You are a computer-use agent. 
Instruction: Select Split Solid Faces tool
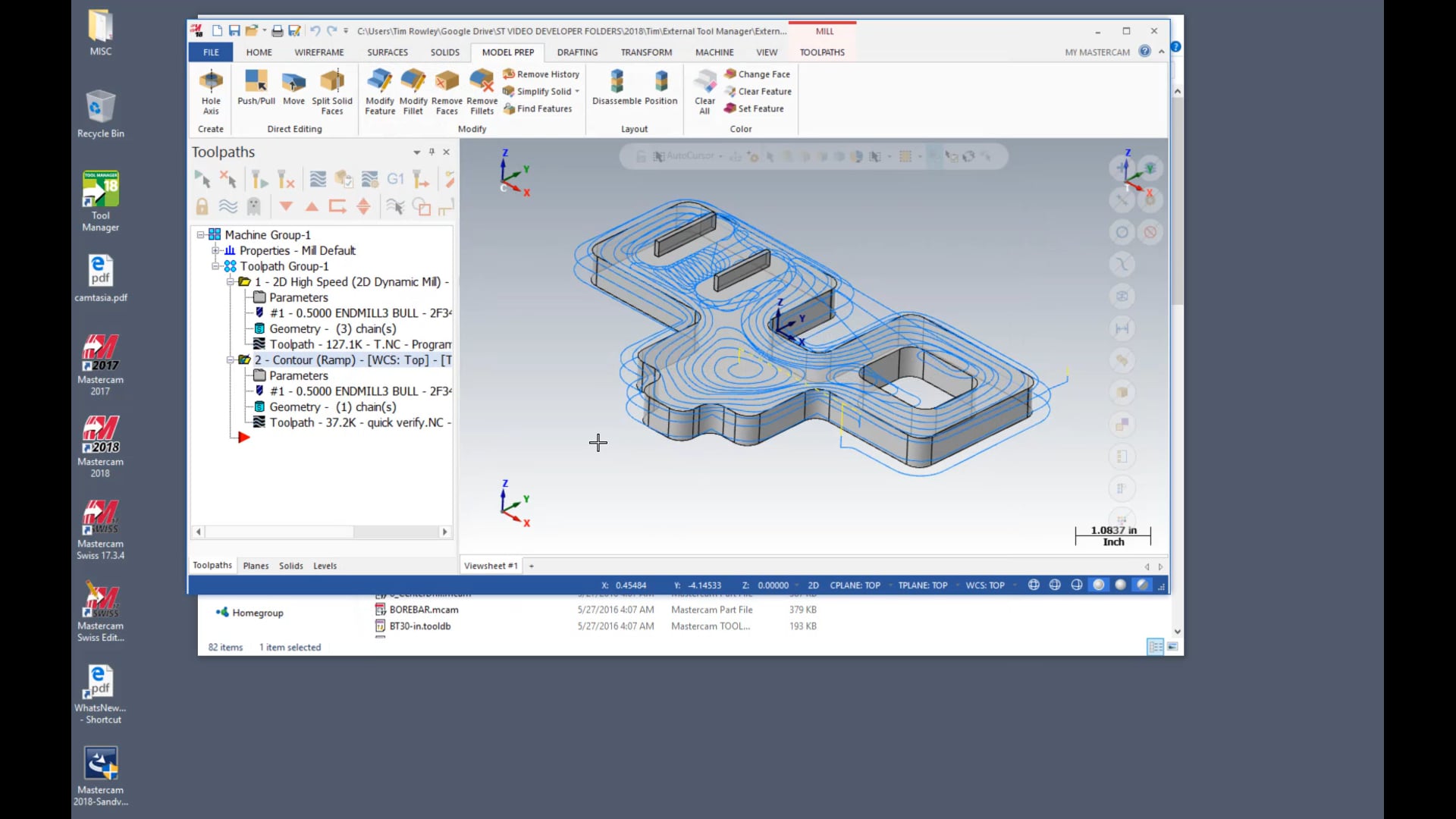(x=332, y=92)
